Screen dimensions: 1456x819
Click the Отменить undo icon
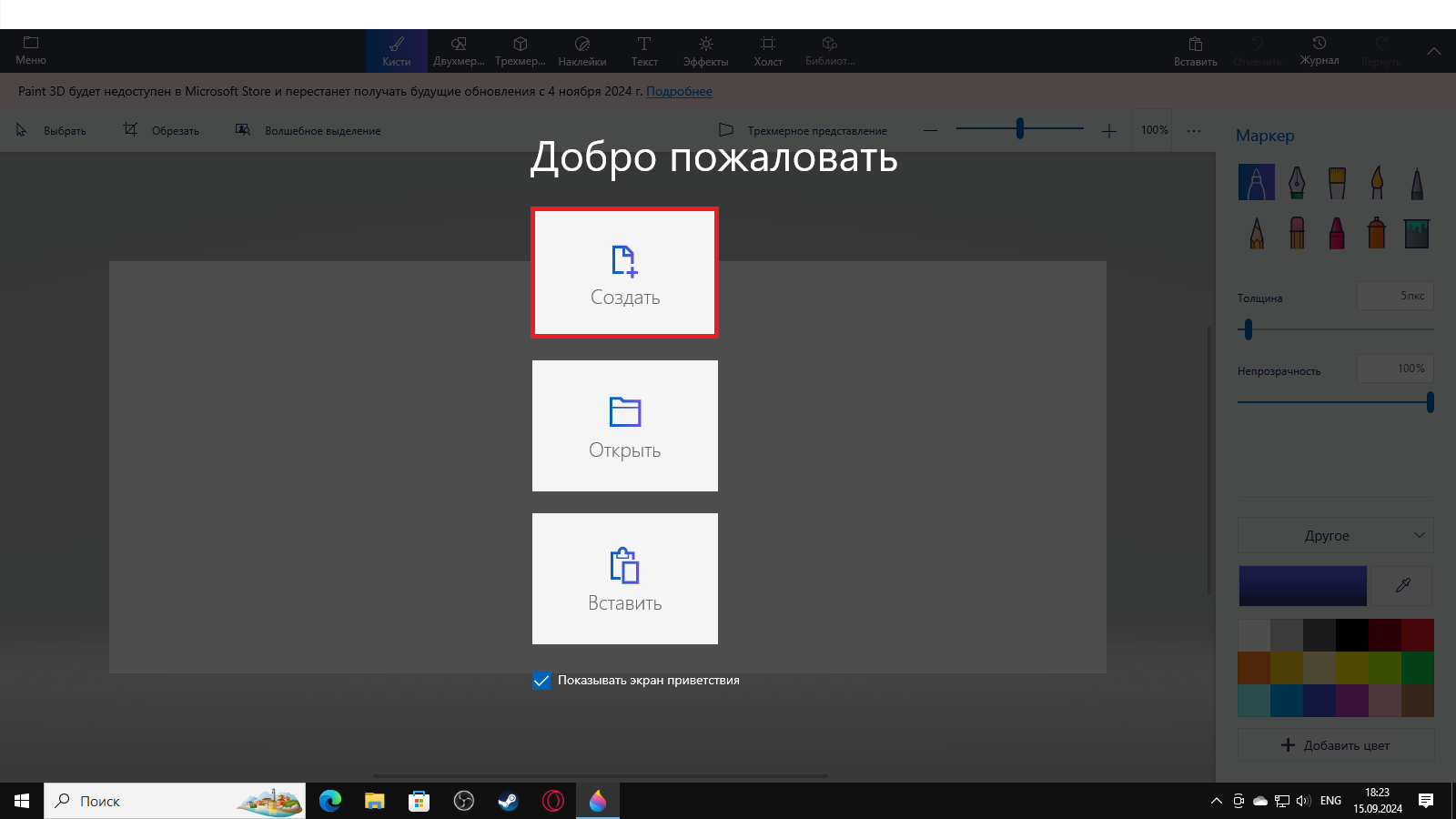tap(1258, 51)
